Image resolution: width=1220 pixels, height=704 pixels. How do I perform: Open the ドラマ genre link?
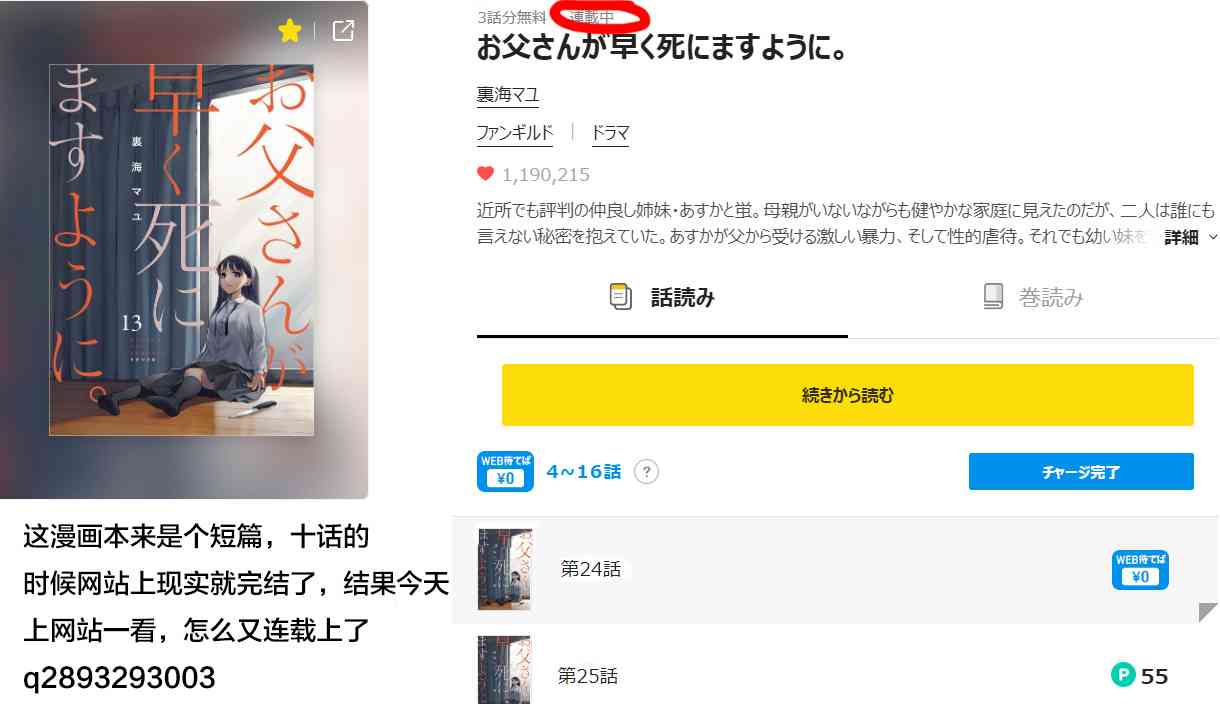click(x=610, y=133)
